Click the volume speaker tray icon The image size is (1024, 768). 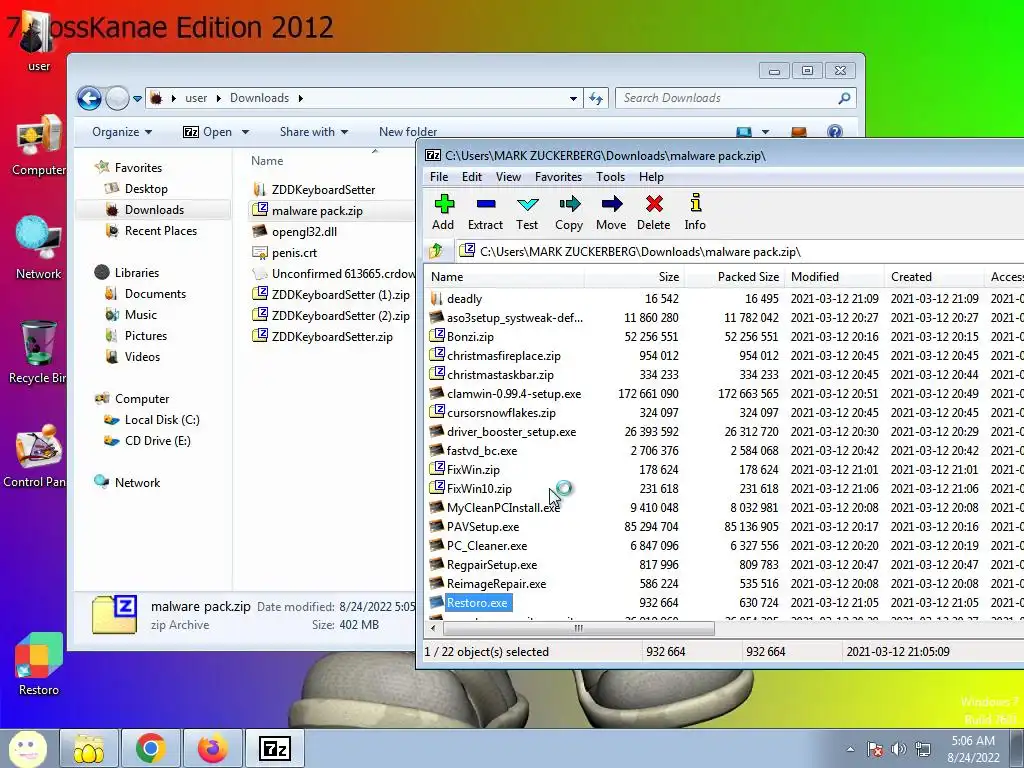899,749
